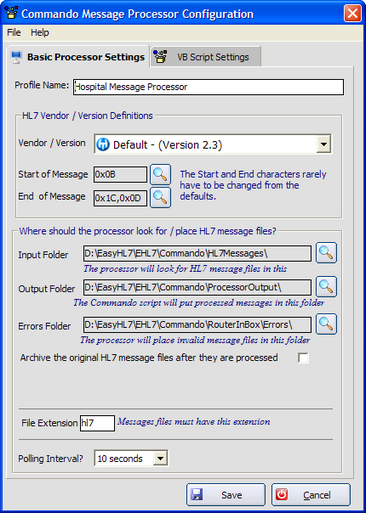Switch to the VB Script Settings tab
This screenshot has width=366, height=513.
(x=205, y=57)
